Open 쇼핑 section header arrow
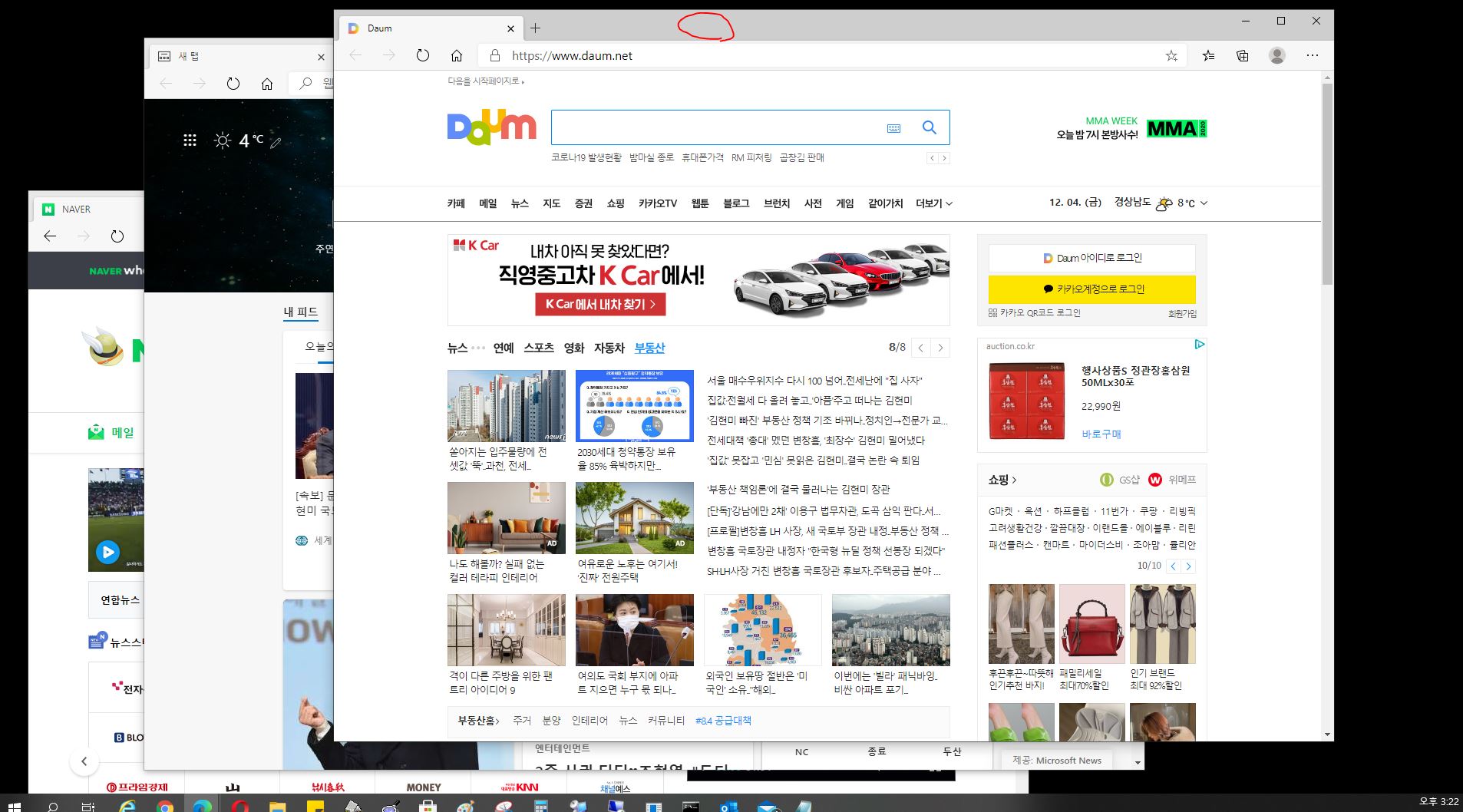Screen dimensions: 1463x812 coord(1002,480)
